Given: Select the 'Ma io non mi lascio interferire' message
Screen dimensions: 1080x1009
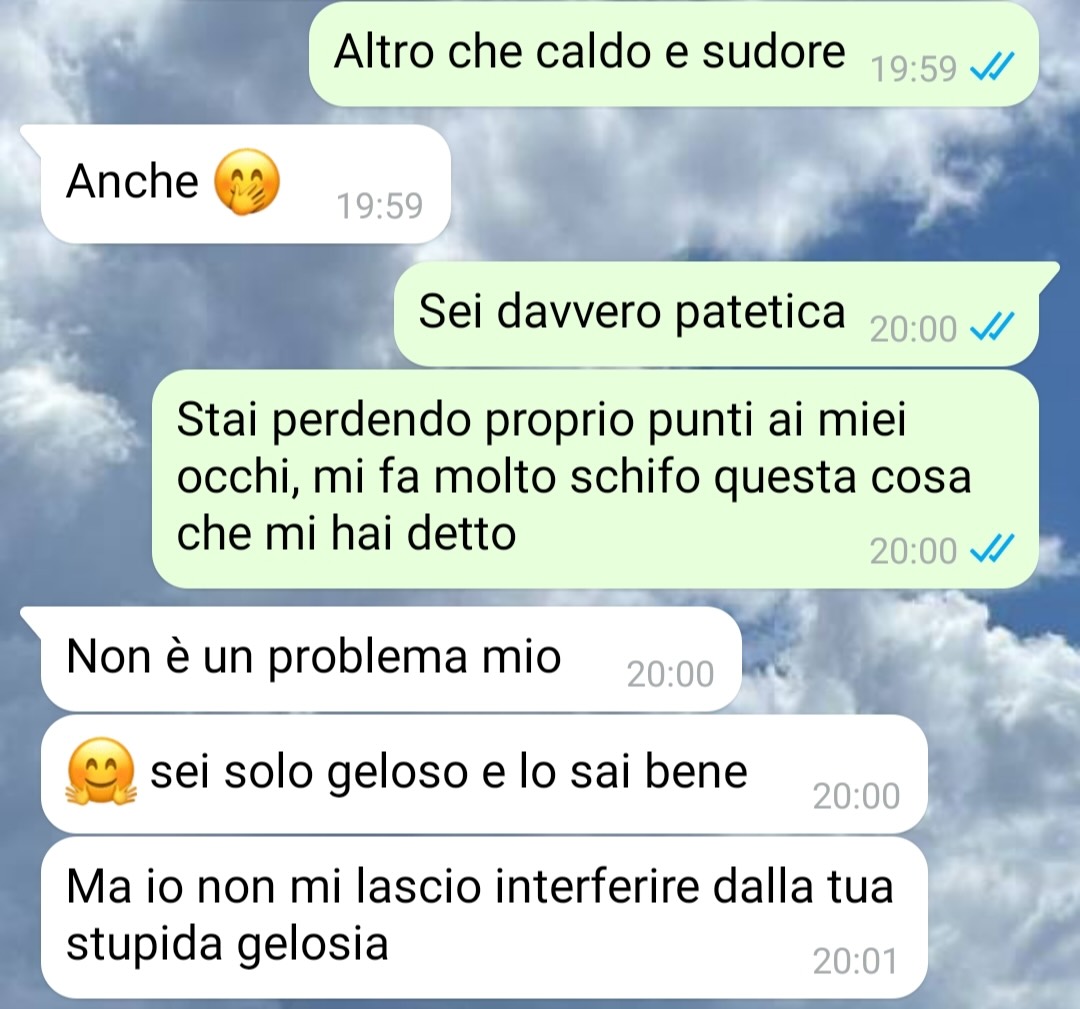Looking at the screenshot, I should (484, 918).
